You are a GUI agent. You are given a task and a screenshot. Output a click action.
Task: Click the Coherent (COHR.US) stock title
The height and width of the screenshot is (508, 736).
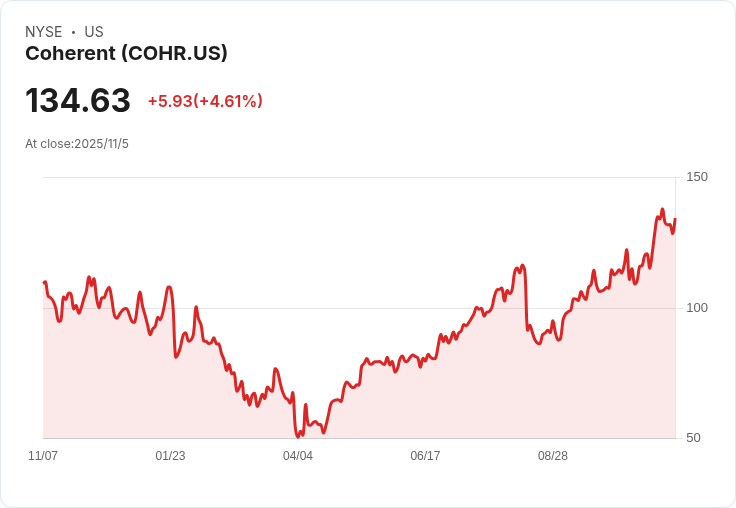click(126, 54)
